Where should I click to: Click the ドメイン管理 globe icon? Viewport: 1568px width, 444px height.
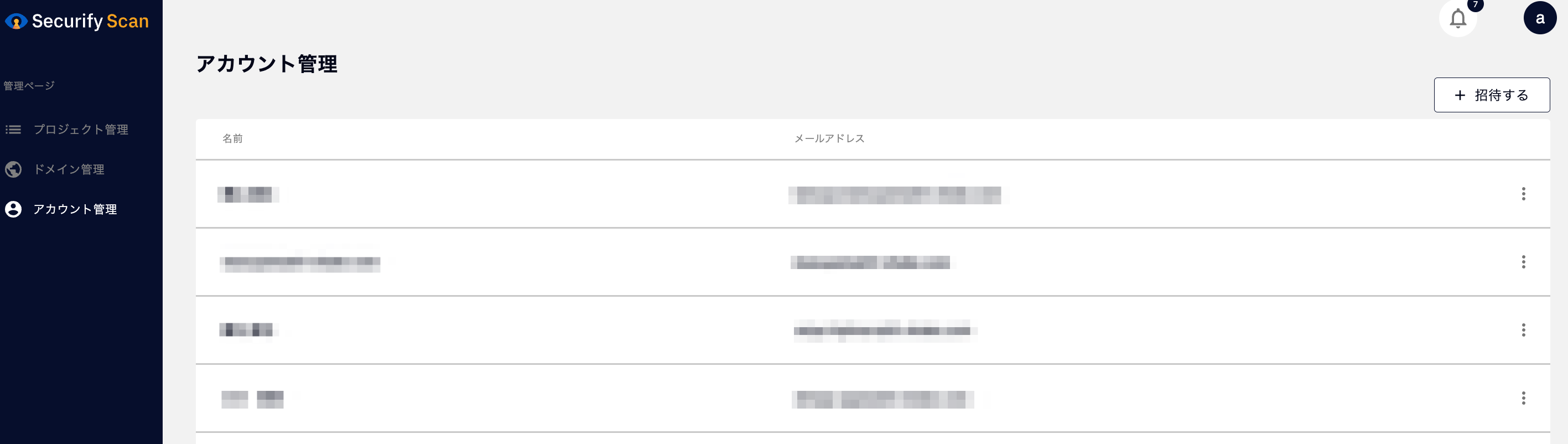click(13, 169)
